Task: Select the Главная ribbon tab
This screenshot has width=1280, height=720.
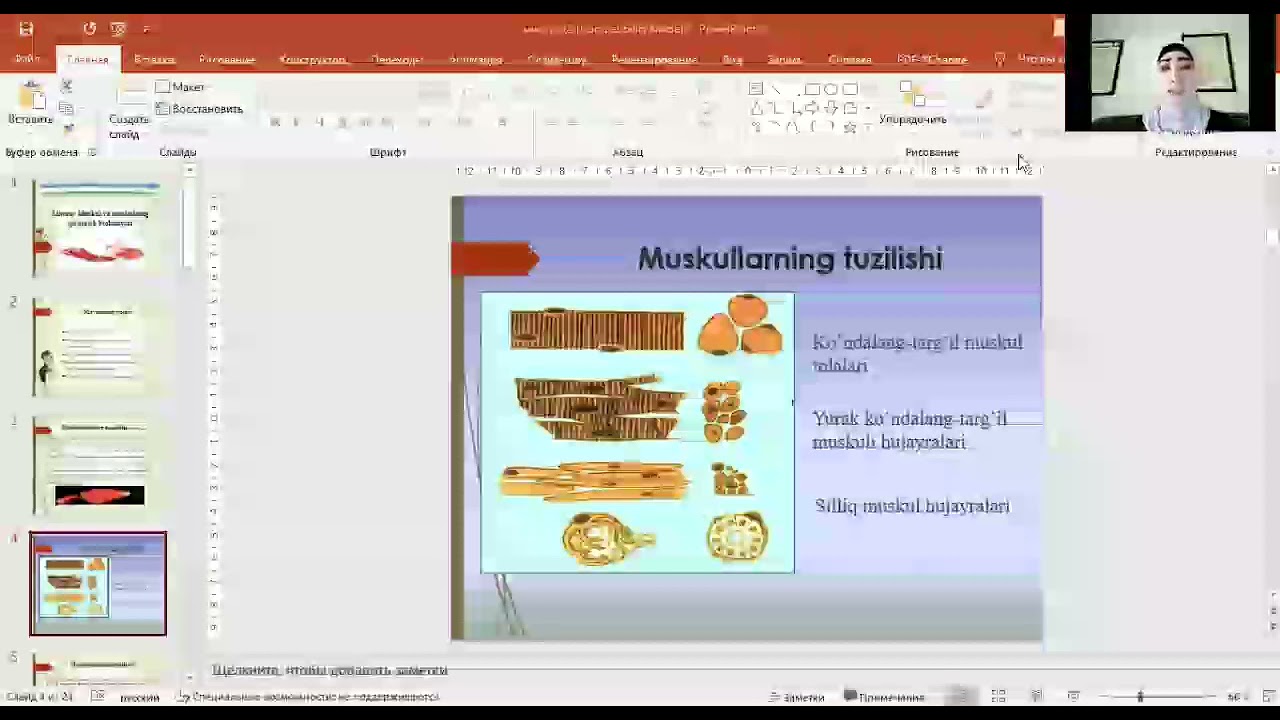Action: point(87,60)
